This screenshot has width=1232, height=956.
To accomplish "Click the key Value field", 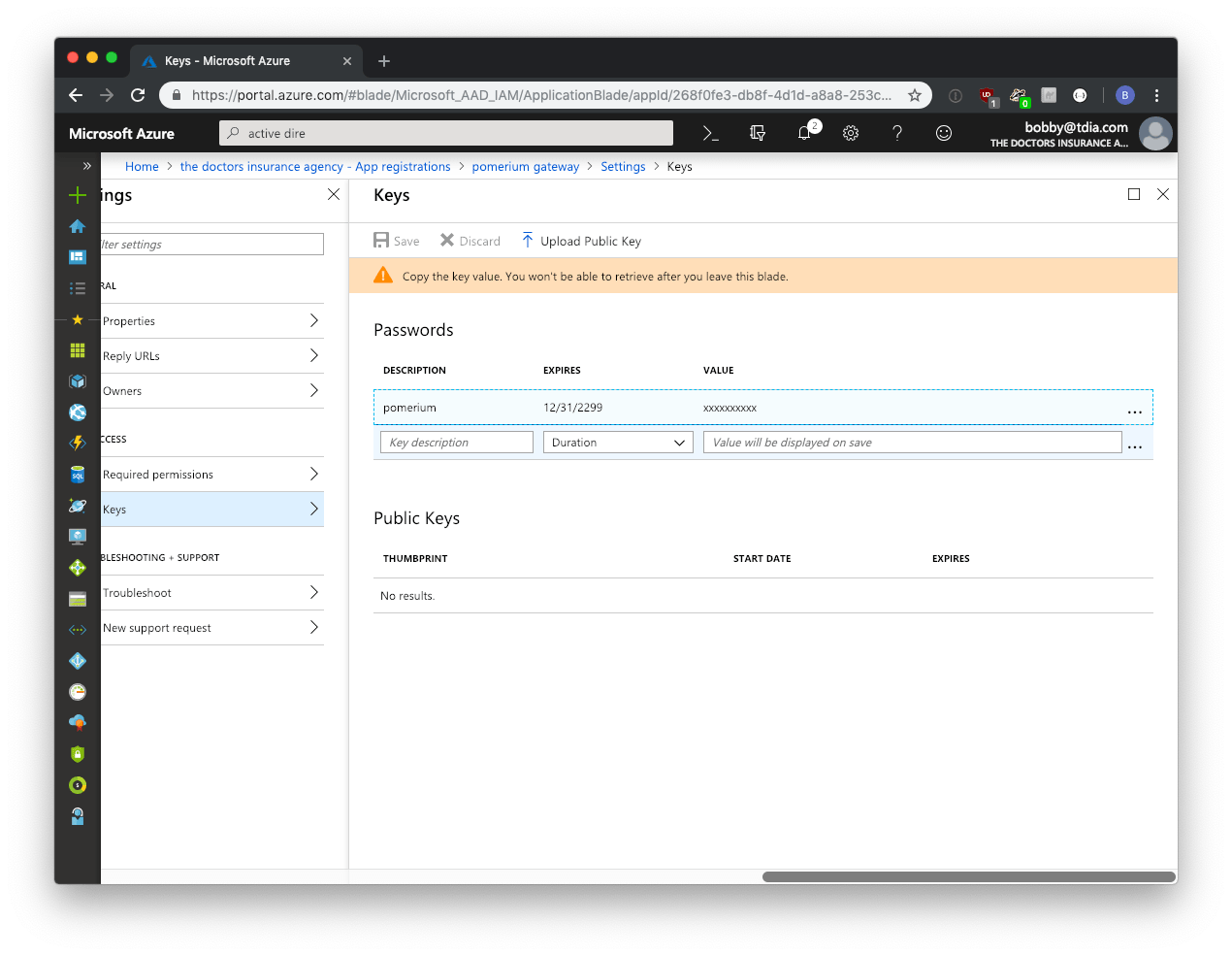I will pyautogui.click(x=913, y=443).
